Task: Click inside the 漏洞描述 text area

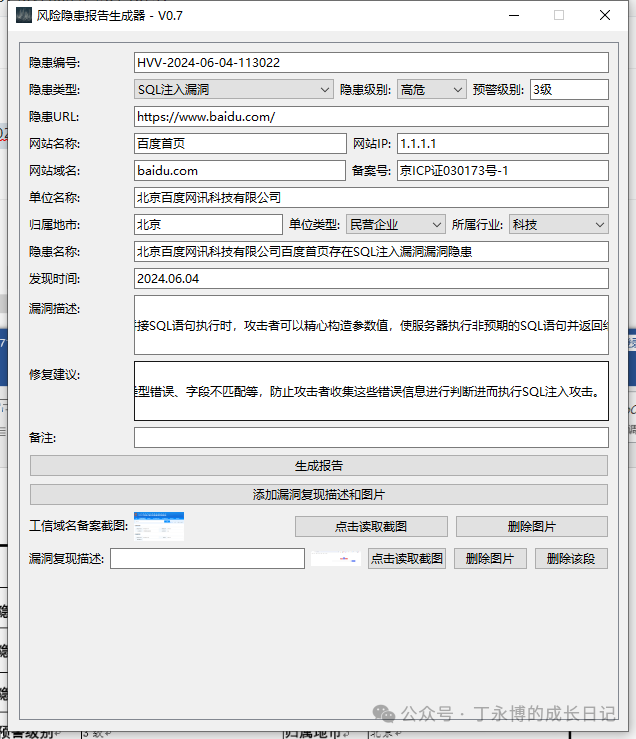Action: (371, 325)
